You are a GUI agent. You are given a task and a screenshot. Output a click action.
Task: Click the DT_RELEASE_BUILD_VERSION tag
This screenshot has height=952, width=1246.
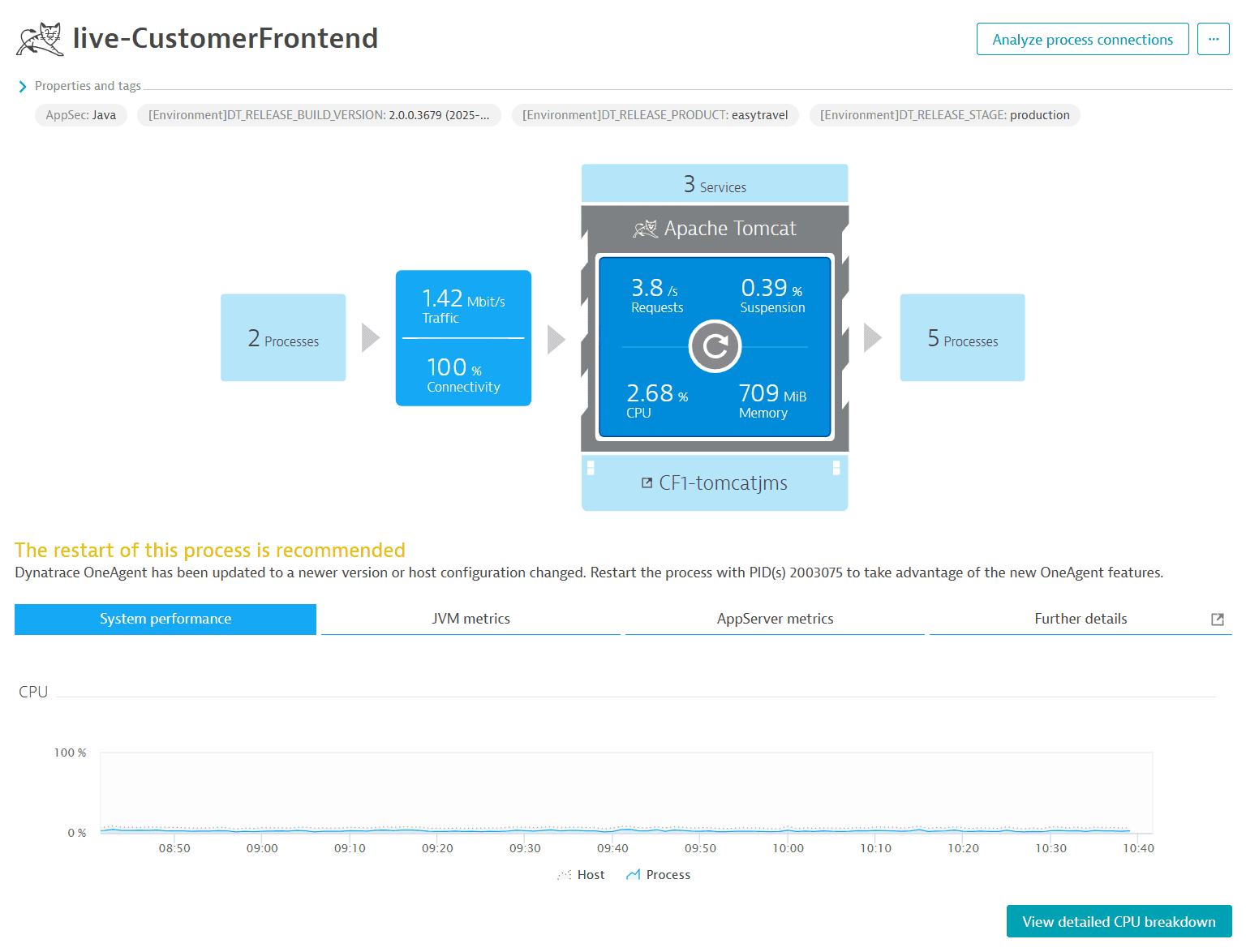(319, 115)
